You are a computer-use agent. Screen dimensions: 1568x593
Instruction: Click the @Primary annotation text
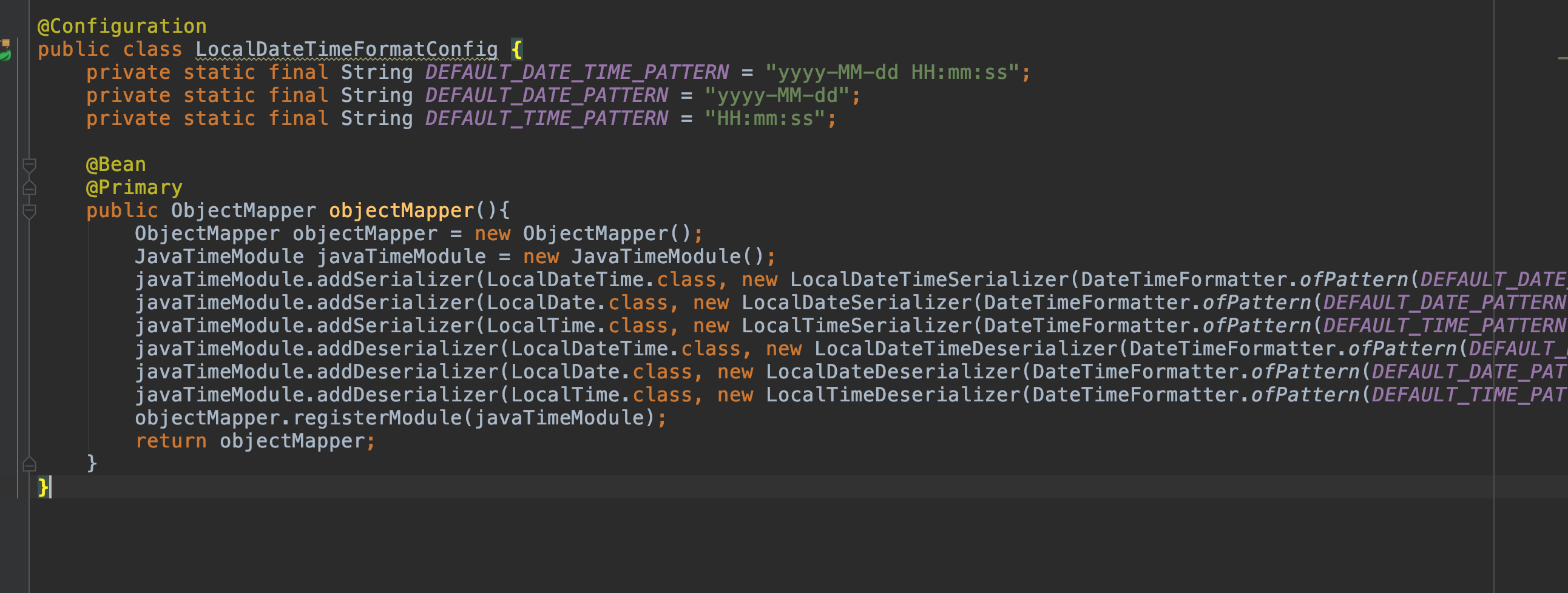(x=134, y=187)
